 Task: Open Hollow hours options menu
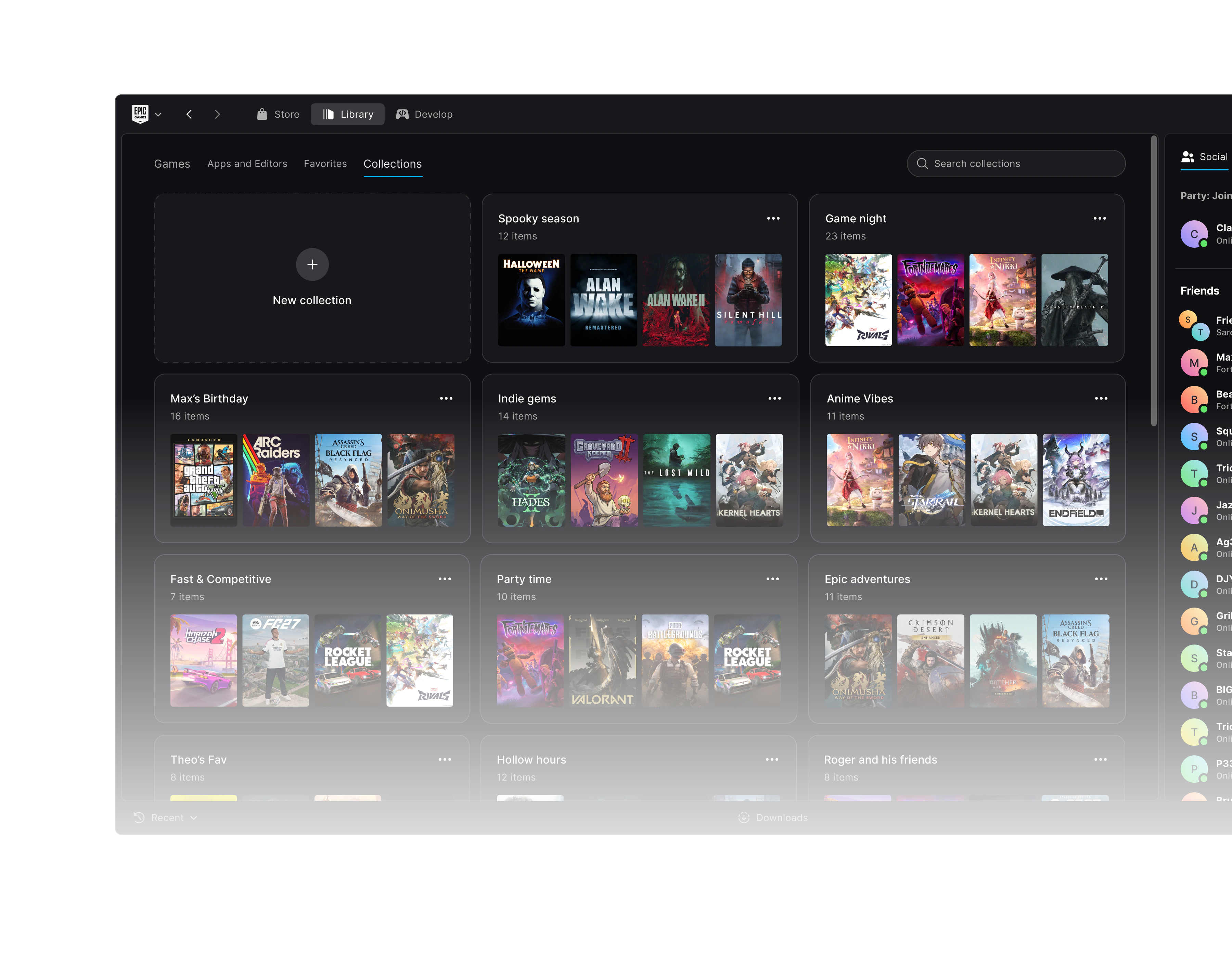[x=772, y=759]
